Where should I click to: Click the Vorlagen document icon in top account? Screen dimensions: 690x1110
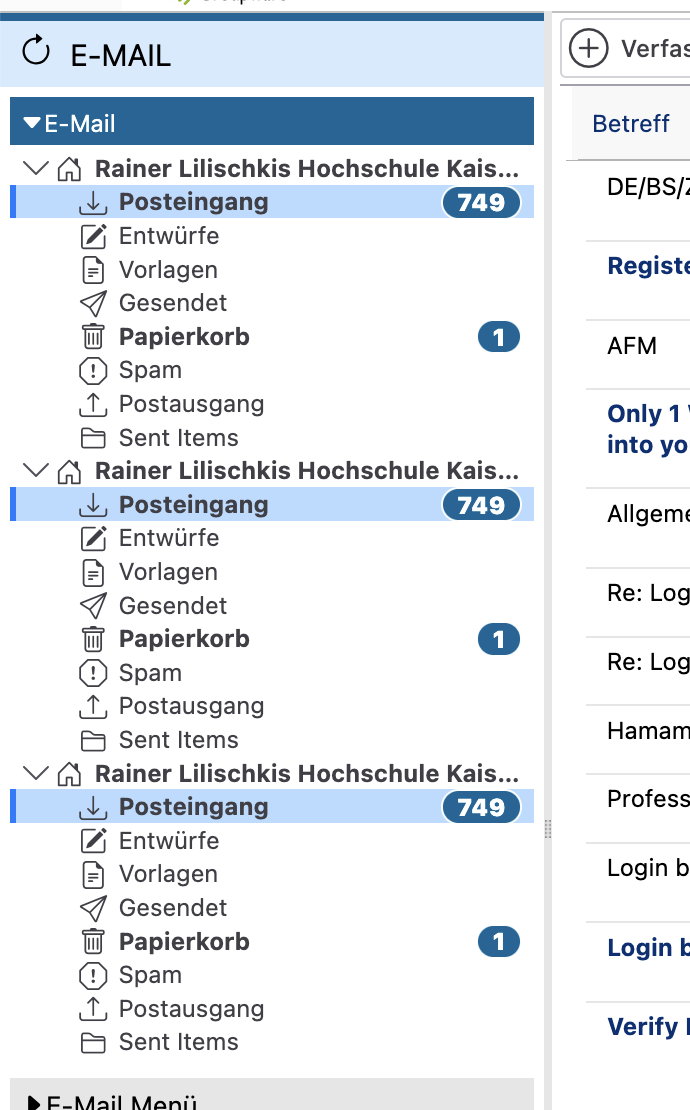(93, 270)
